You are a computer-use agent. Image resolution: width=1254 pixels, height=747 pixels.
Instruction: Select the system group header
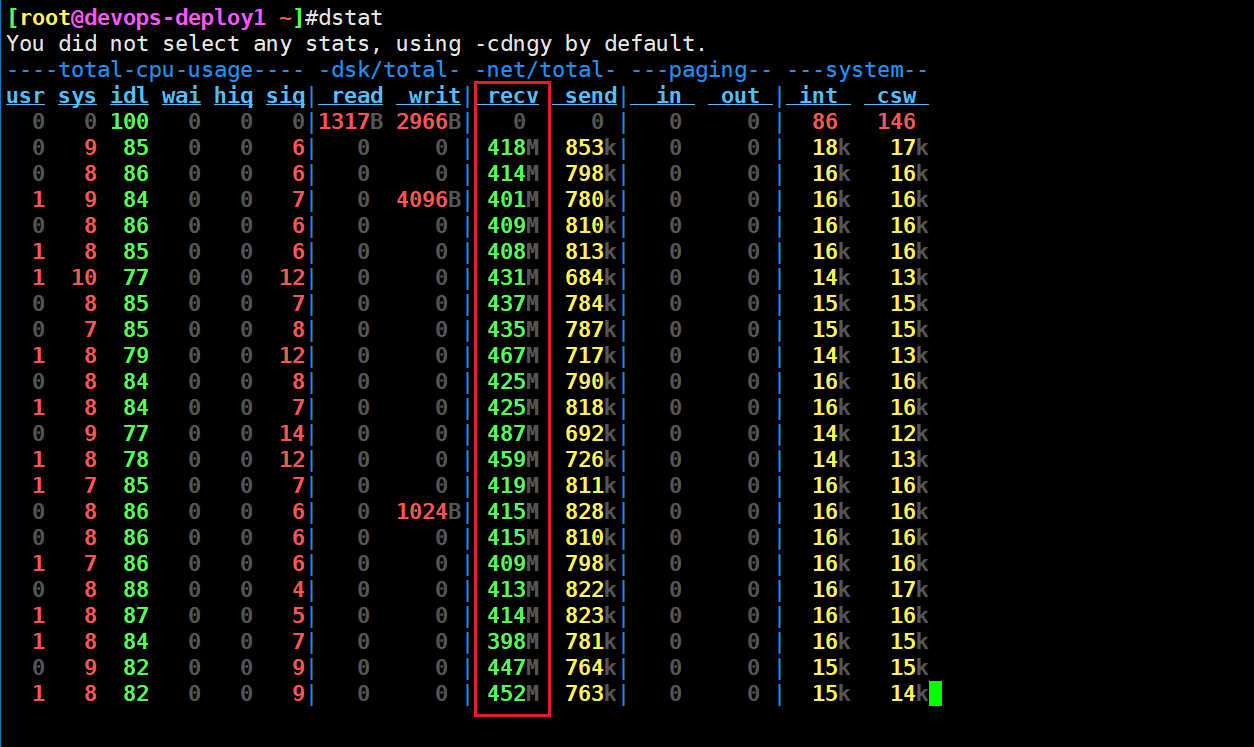point(857,70)
